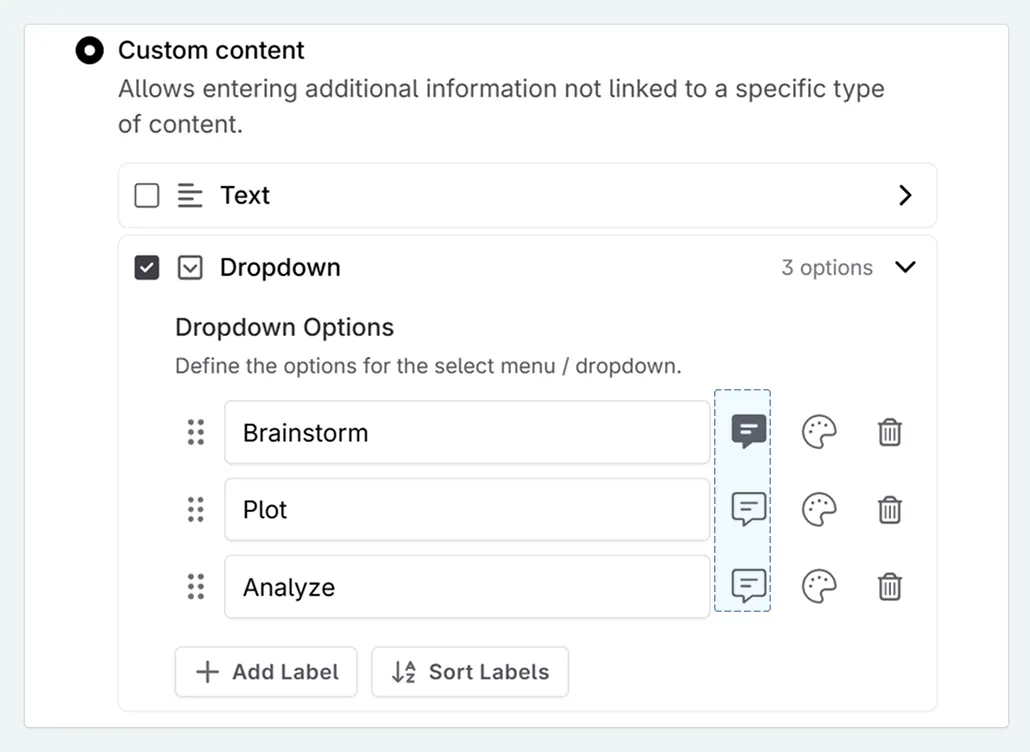The image size is (1030, 752).
Task: Remove the Analyze option with trash icon
Action: (x=889, y=586)
